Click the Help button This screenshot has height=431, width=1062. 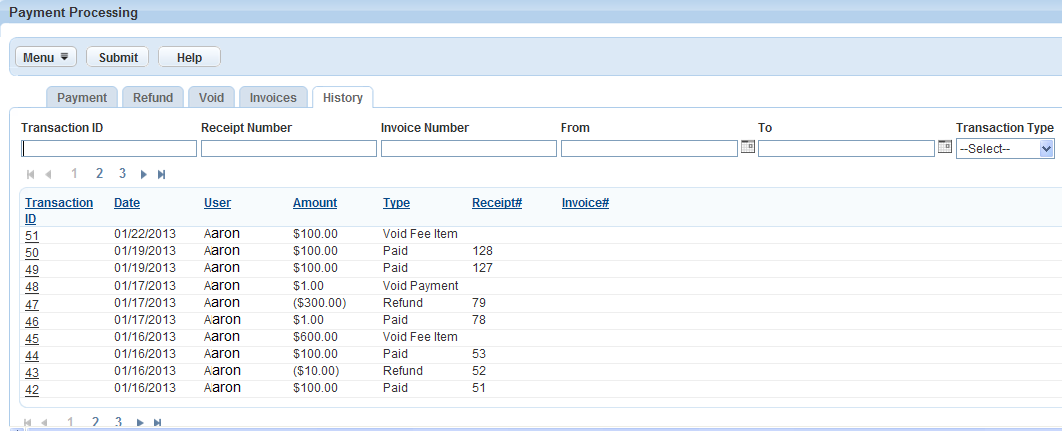pos(189,58)
